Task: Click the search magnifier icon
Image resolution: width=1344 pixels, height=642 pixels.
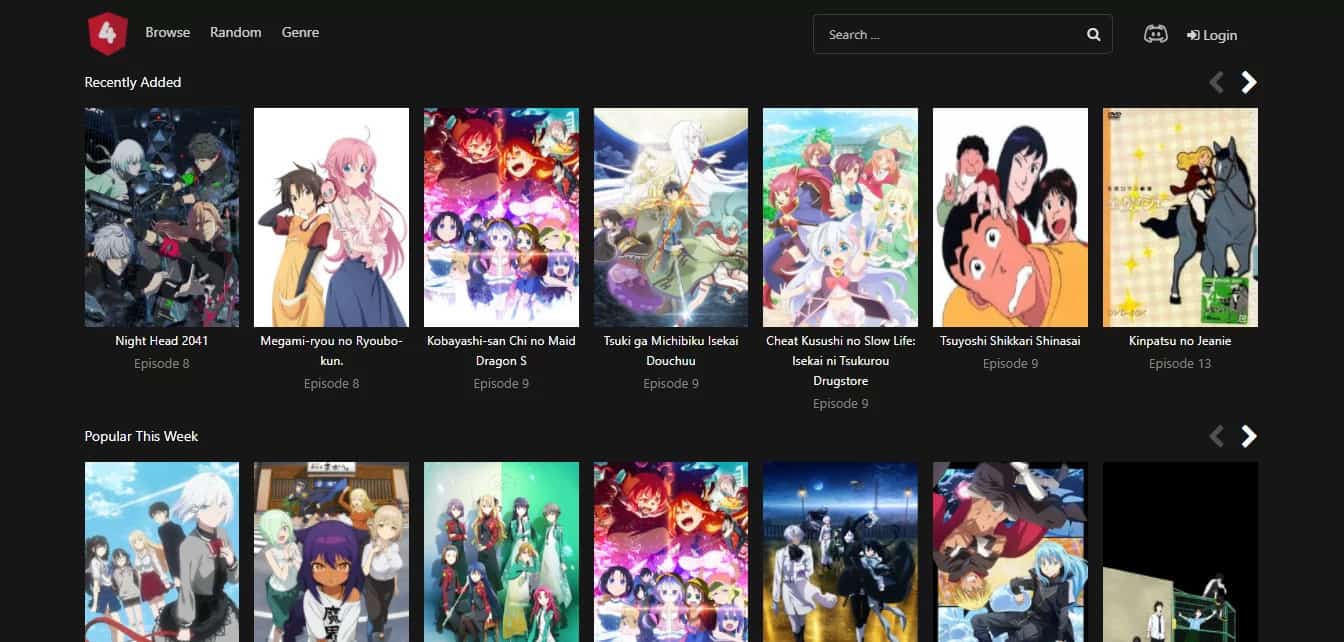Action: (1093, 34)
